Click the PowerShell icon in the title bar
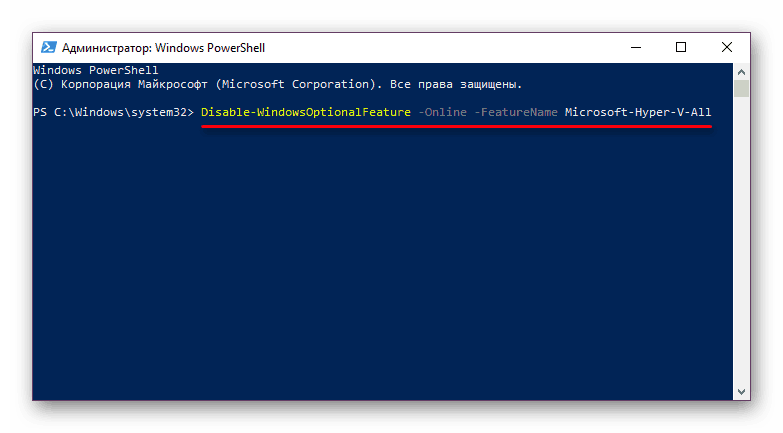This screenshot has height=433, width=783. coord(47,47)
